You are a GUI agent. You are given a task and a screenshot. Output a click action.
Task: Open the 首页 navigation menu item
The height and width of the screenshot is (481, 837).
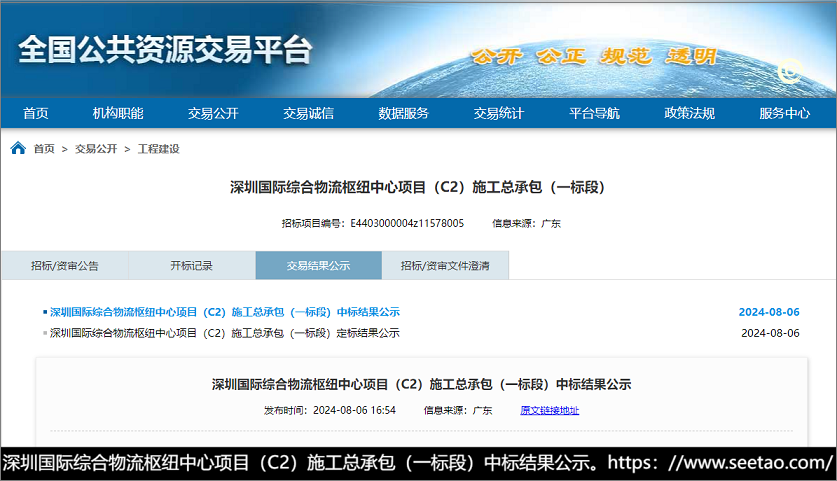[x=36, y=113]
